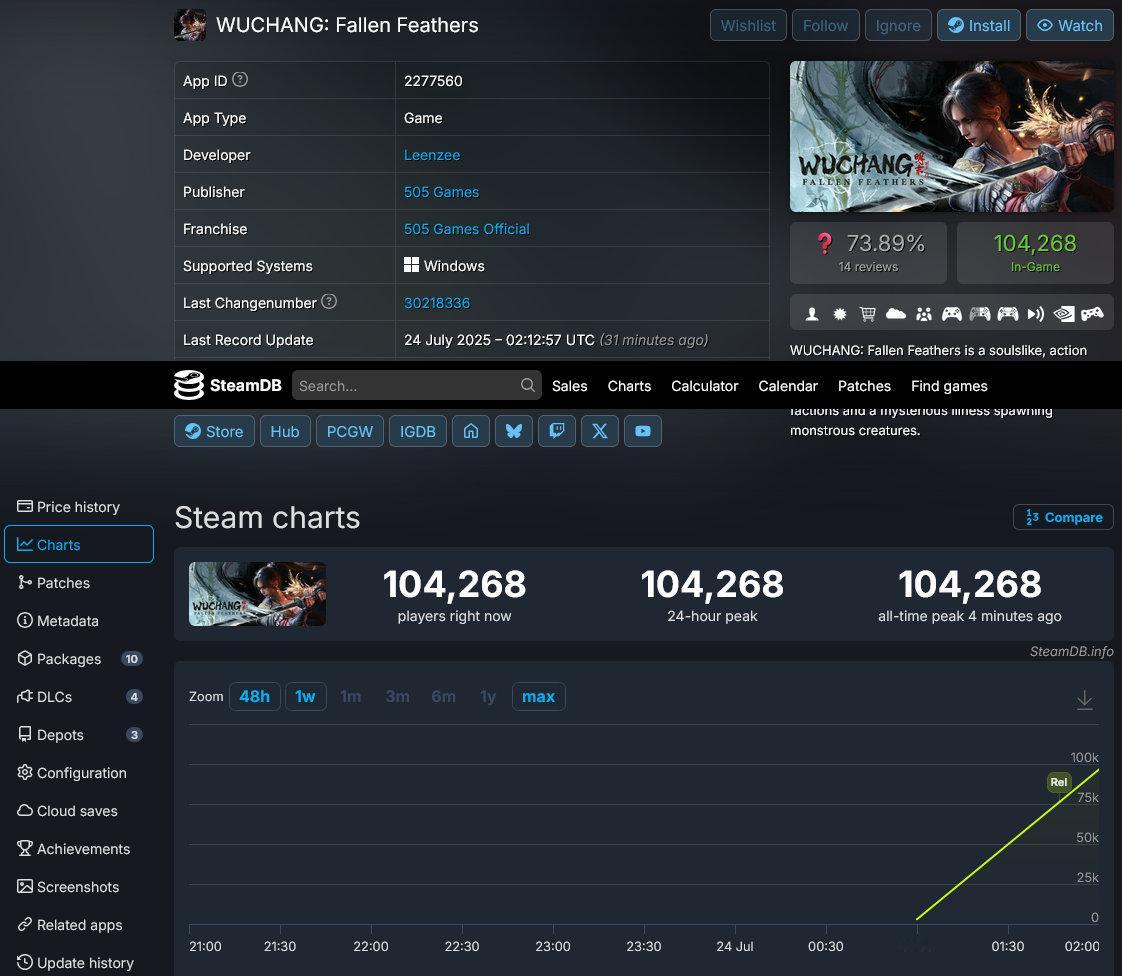
Task: Click the Ignore button
Action: (x=898, y=25)
